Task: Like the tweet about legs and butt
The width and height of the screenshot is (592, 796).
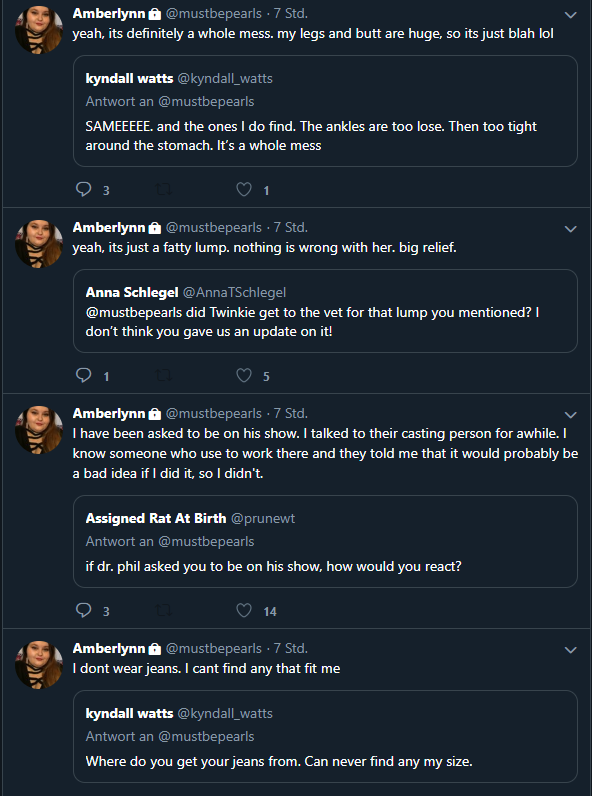Action: click(244, 189)
